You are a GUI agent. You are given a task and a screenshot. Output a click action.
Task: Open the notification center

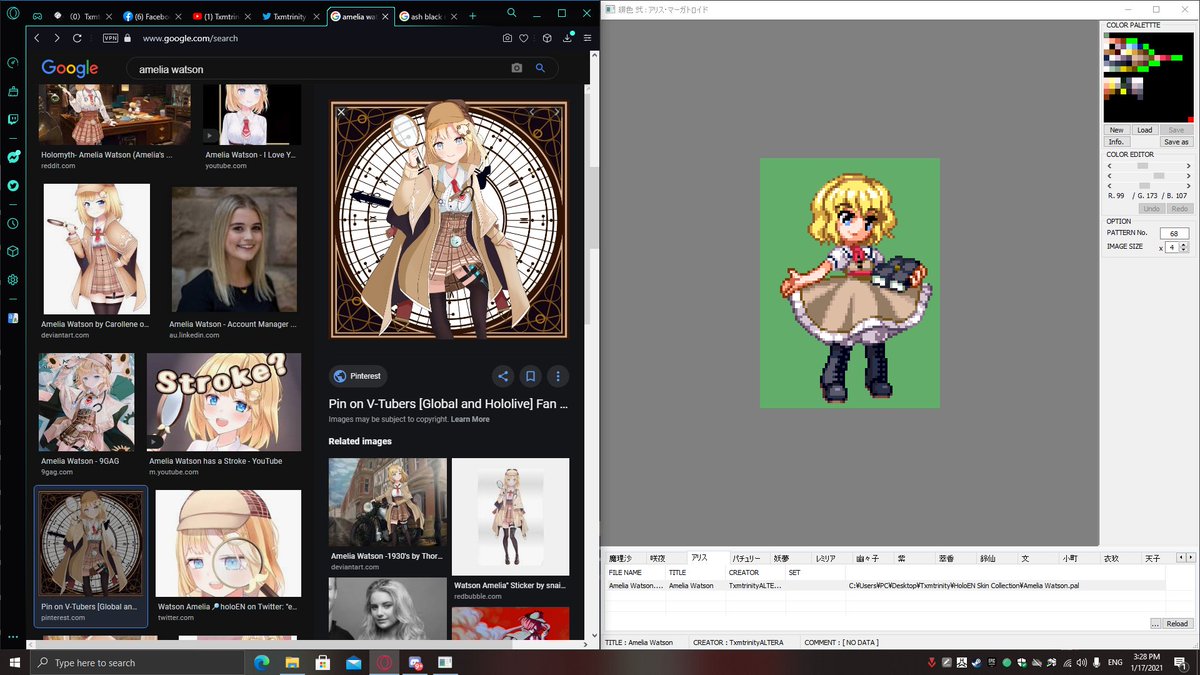1180,662
